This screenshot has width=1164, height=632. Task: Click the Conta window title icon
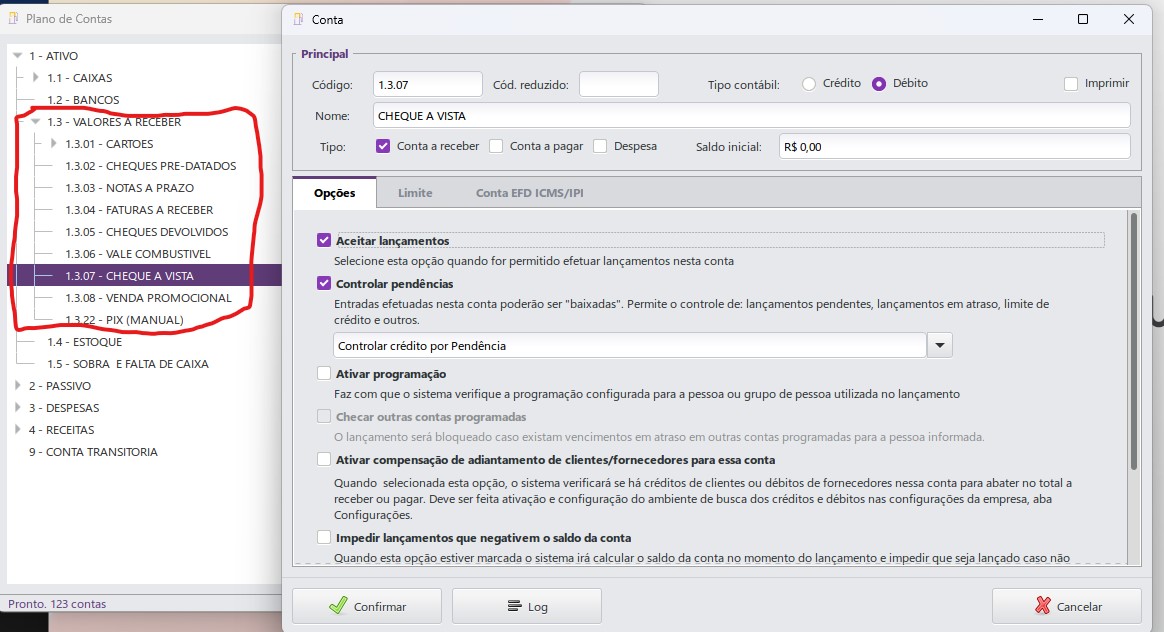pyautogui.click(x=299, y=19)
